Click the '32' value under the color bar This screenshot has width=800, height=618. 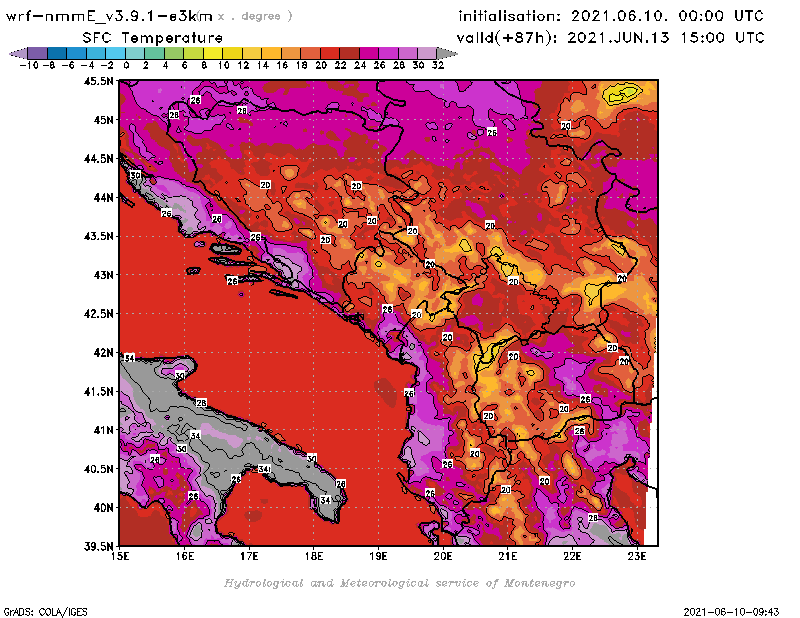pos(438,65)
